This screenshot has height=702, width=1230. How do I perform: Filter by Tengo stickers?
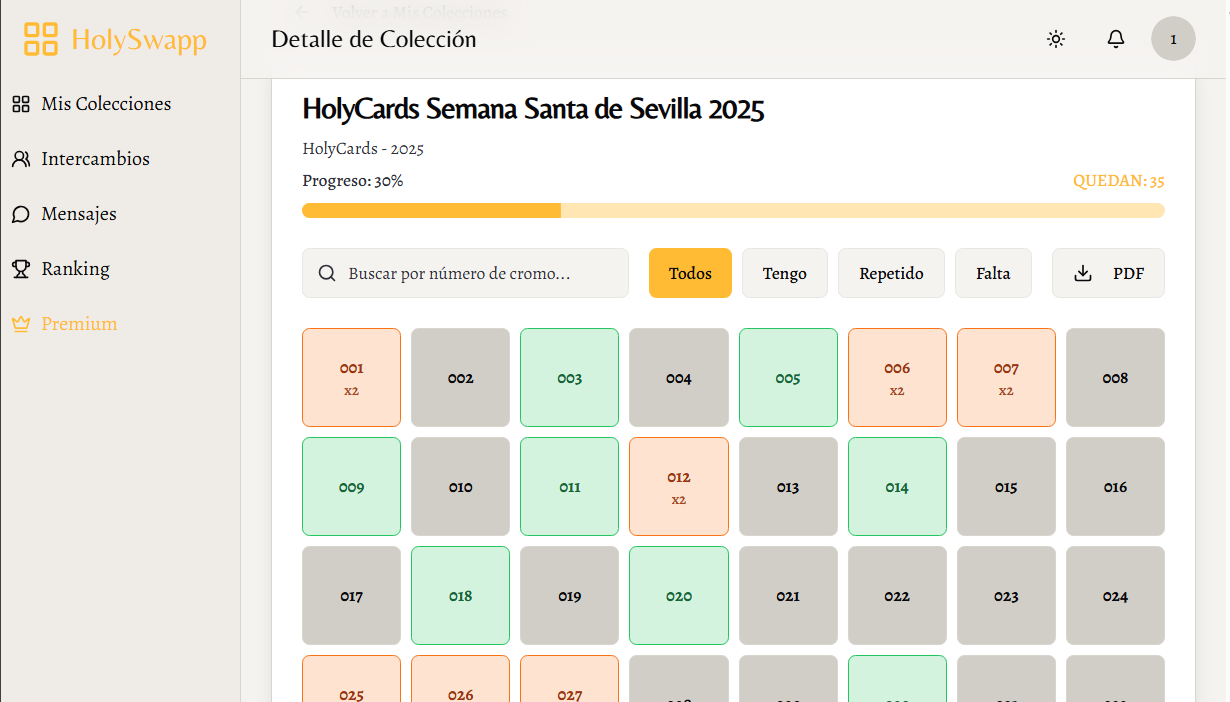(x=784, y=274)
